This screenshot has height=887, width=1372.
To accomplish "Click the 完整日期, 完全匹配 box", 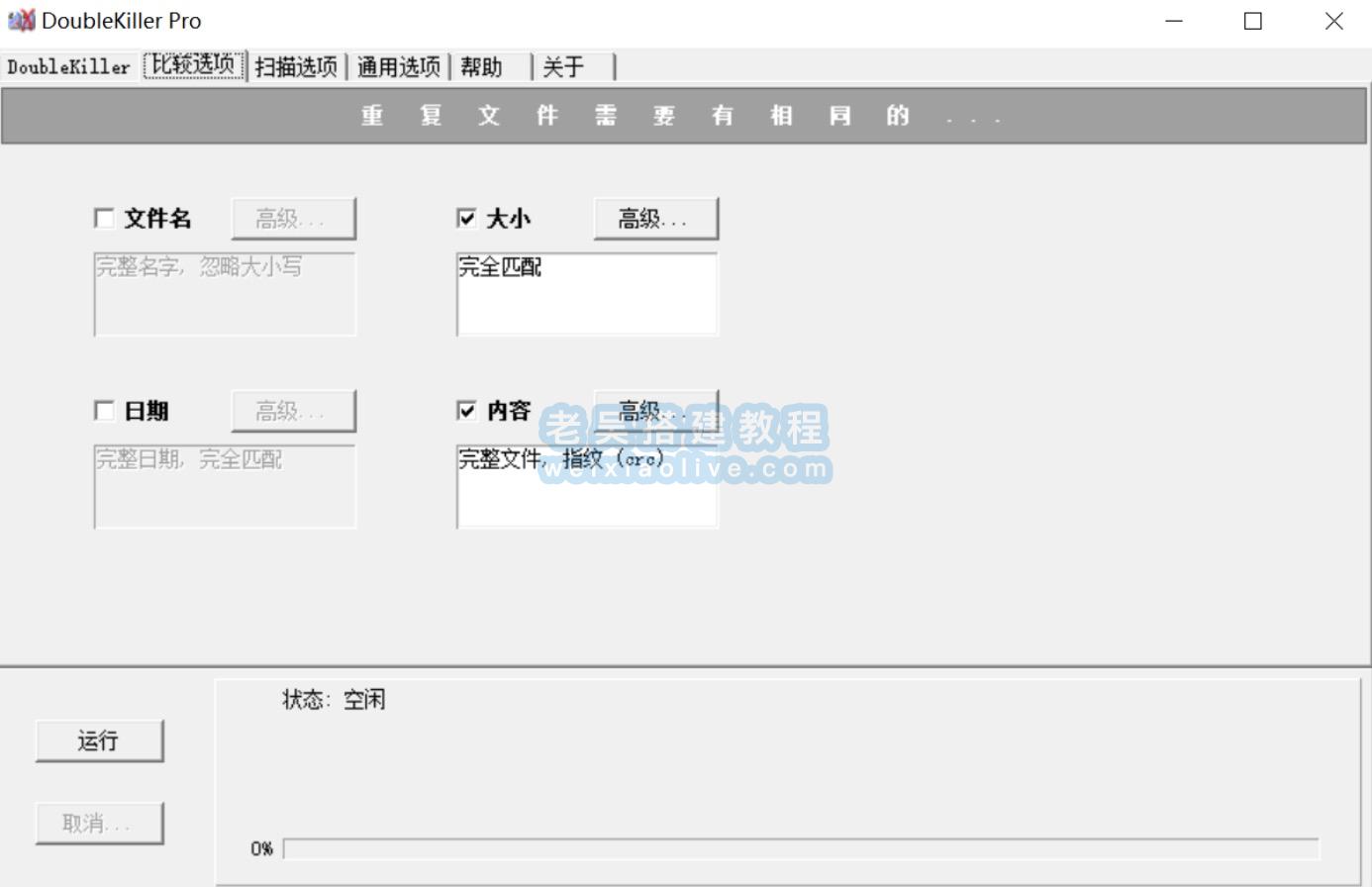I will 225,486.
